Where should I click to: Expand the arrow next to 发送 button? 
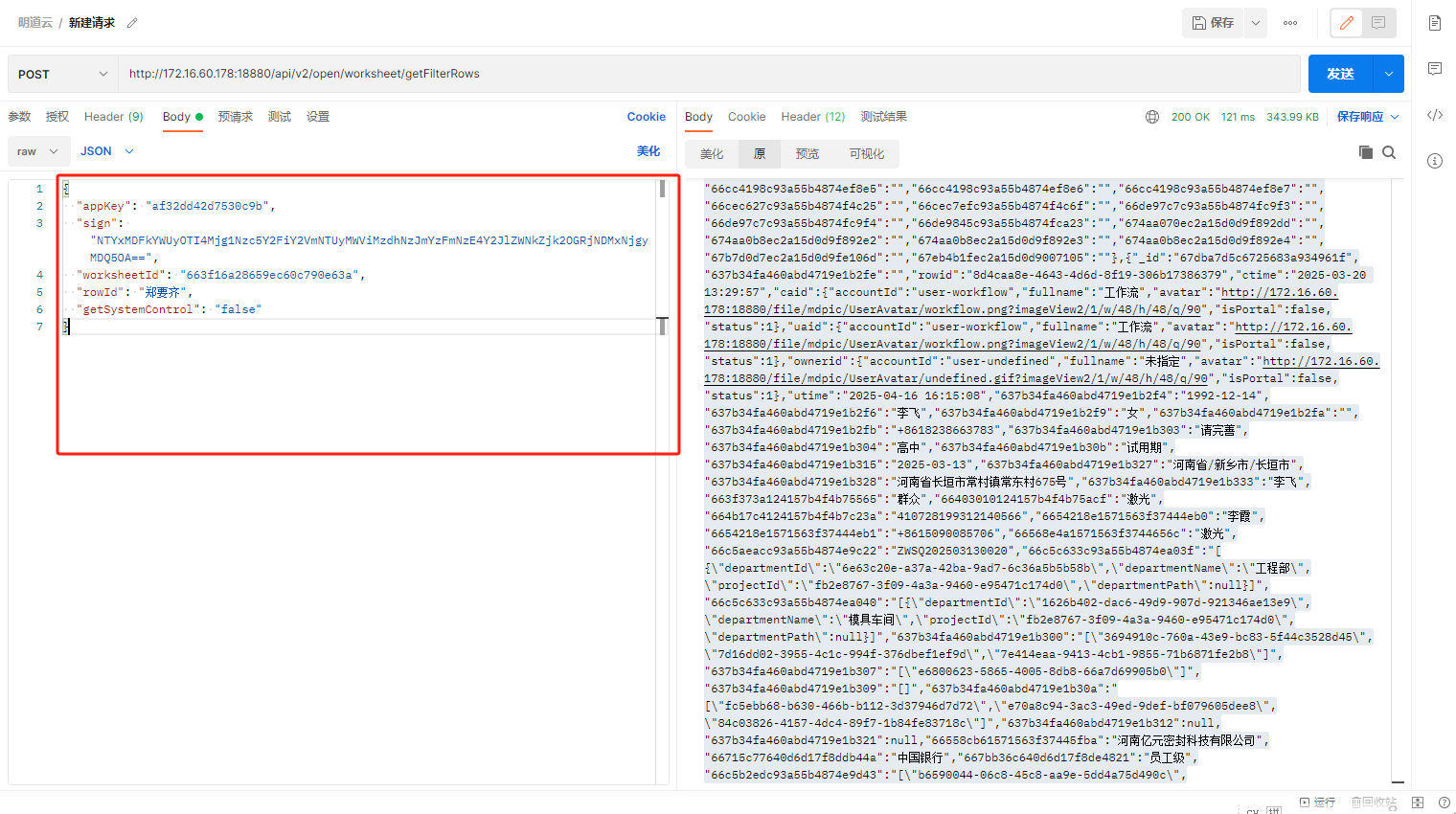pos(1388,74)
